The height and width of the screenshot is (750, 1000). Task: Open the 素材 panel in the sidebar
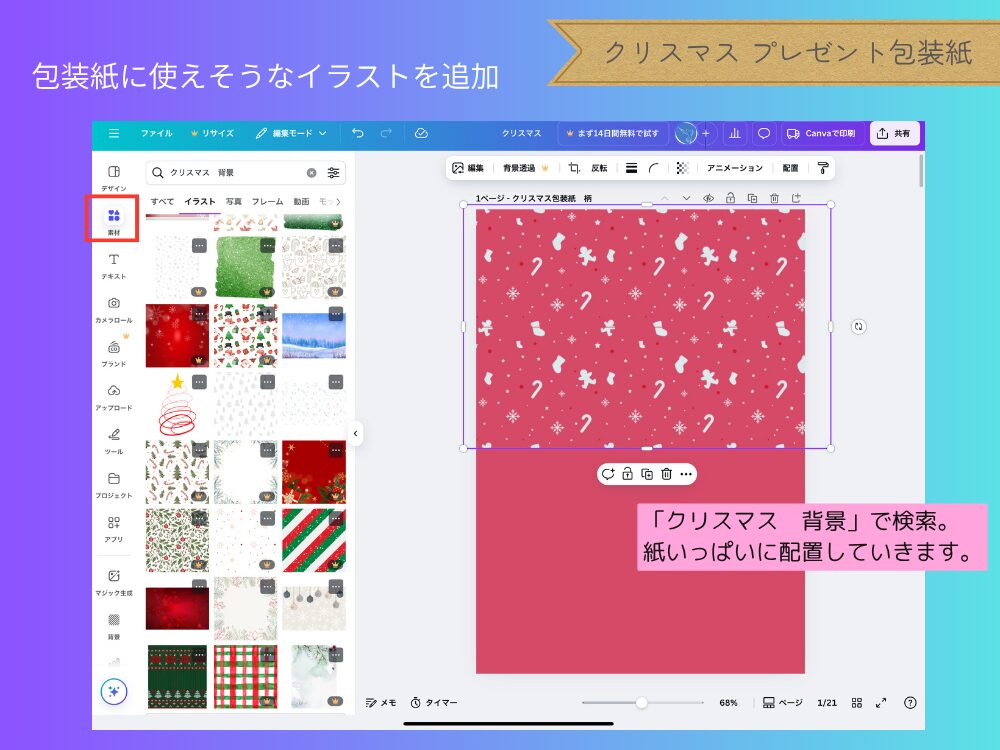pyautogui.click(x=114, y=216)
